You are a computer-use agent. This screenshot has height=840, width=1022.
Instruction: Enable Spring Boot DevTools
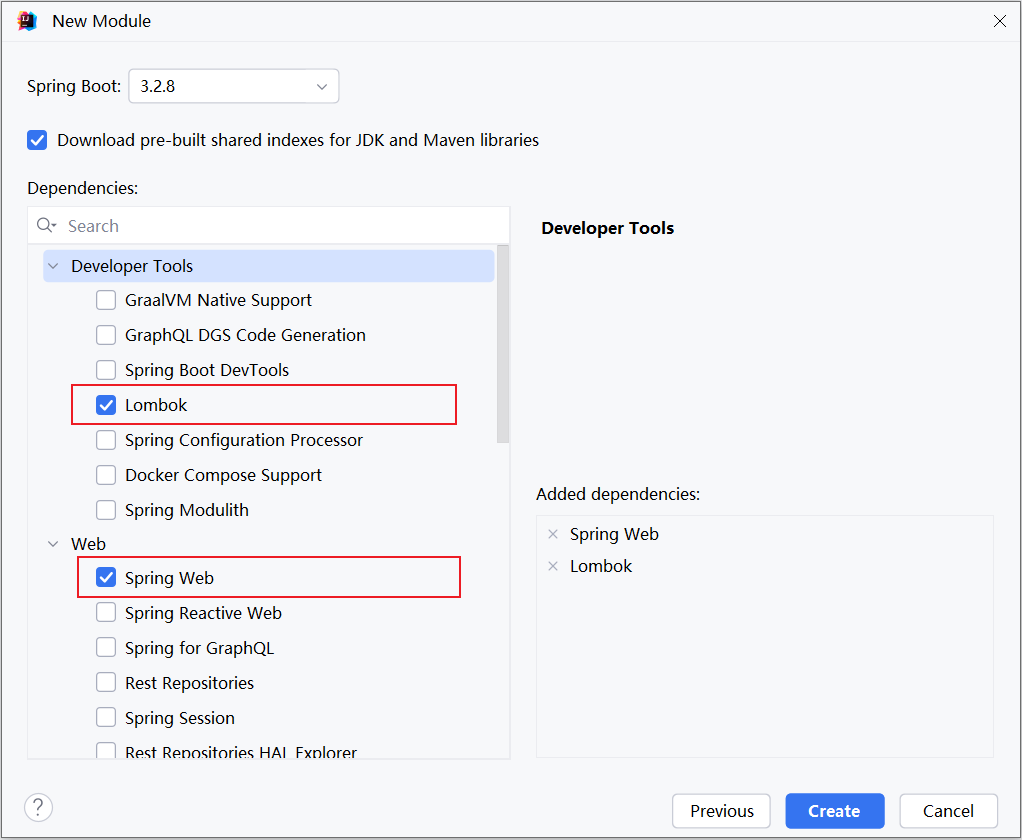(x=106, y=369)
